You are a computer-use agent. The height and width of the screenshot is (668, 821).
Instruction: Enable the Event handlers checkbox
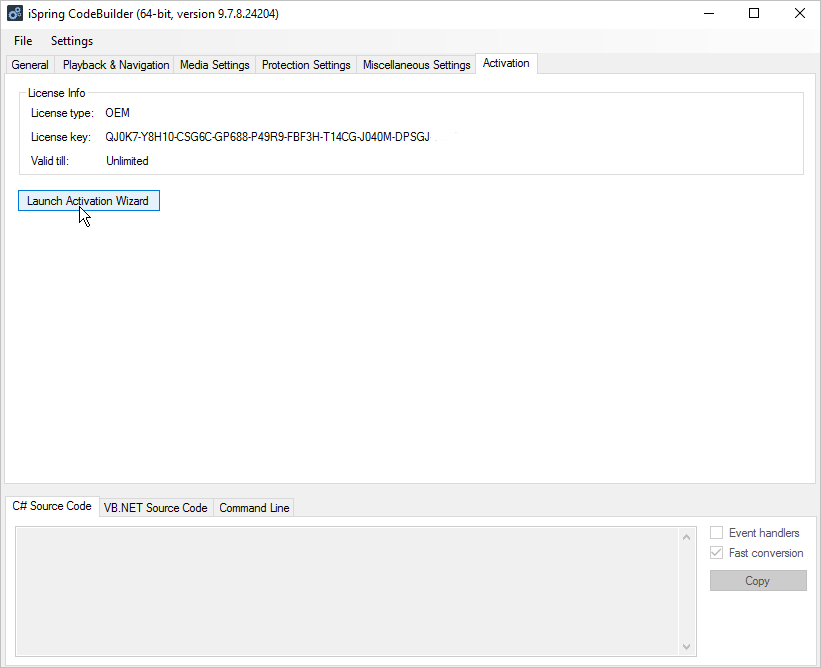click(716, 533)
